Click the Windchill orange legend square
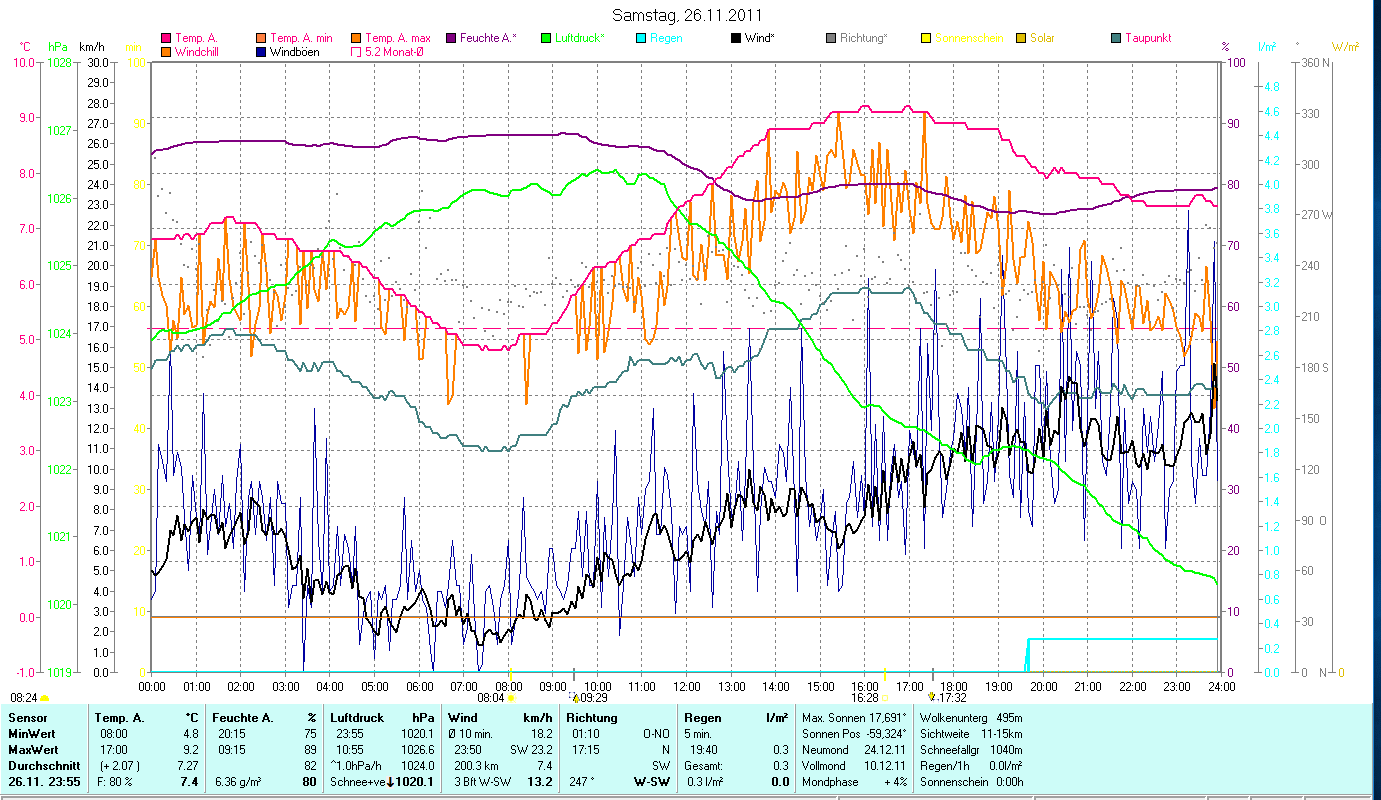The width and height of the screenshot is (1381, 800). pos(166,51)
